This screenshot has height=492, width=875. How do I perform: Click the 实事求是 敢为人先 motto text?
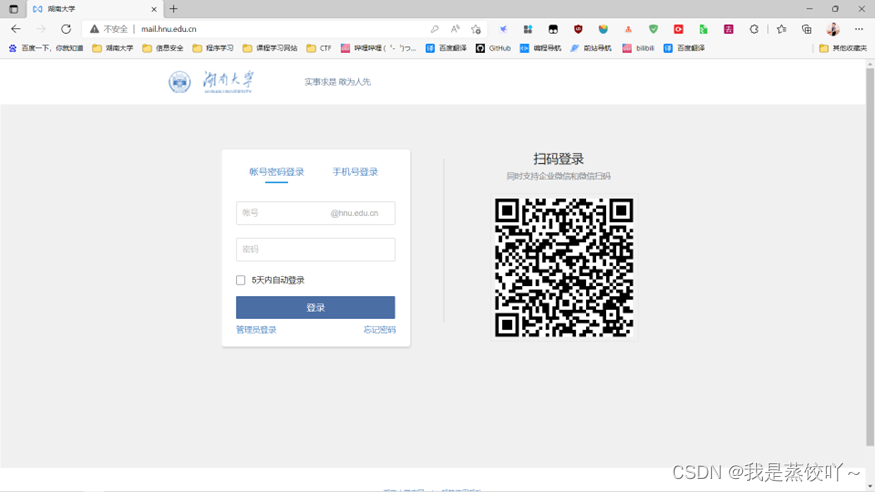tap(338, 82)
